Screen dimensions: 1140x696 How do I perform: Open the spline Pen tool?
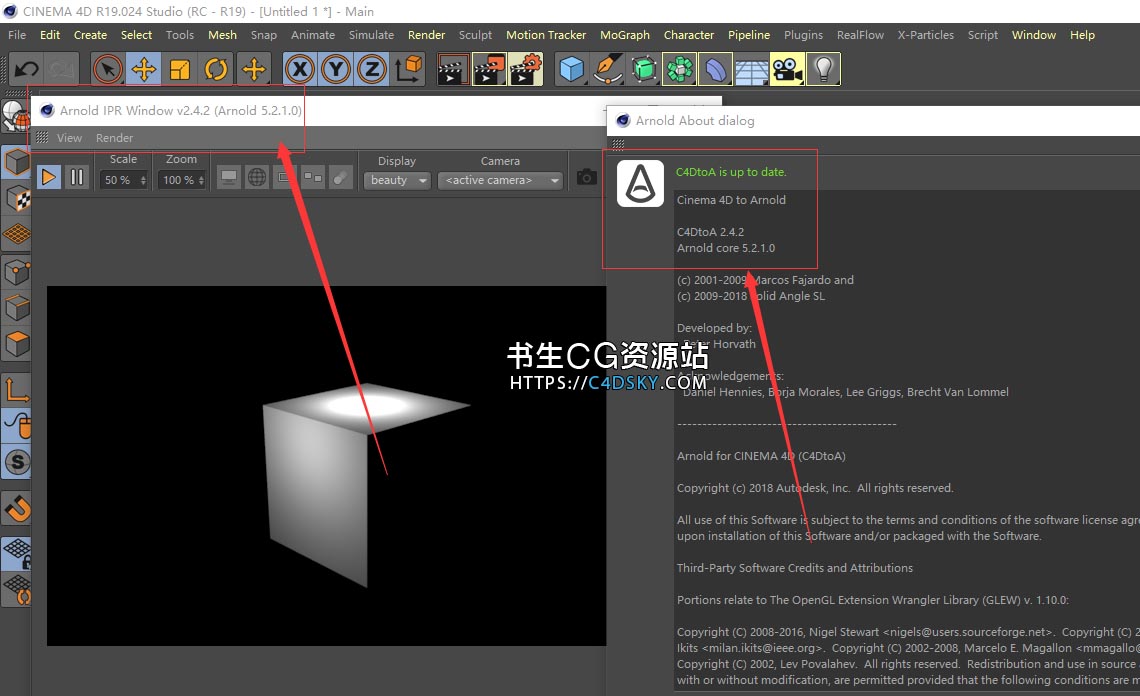608,70
